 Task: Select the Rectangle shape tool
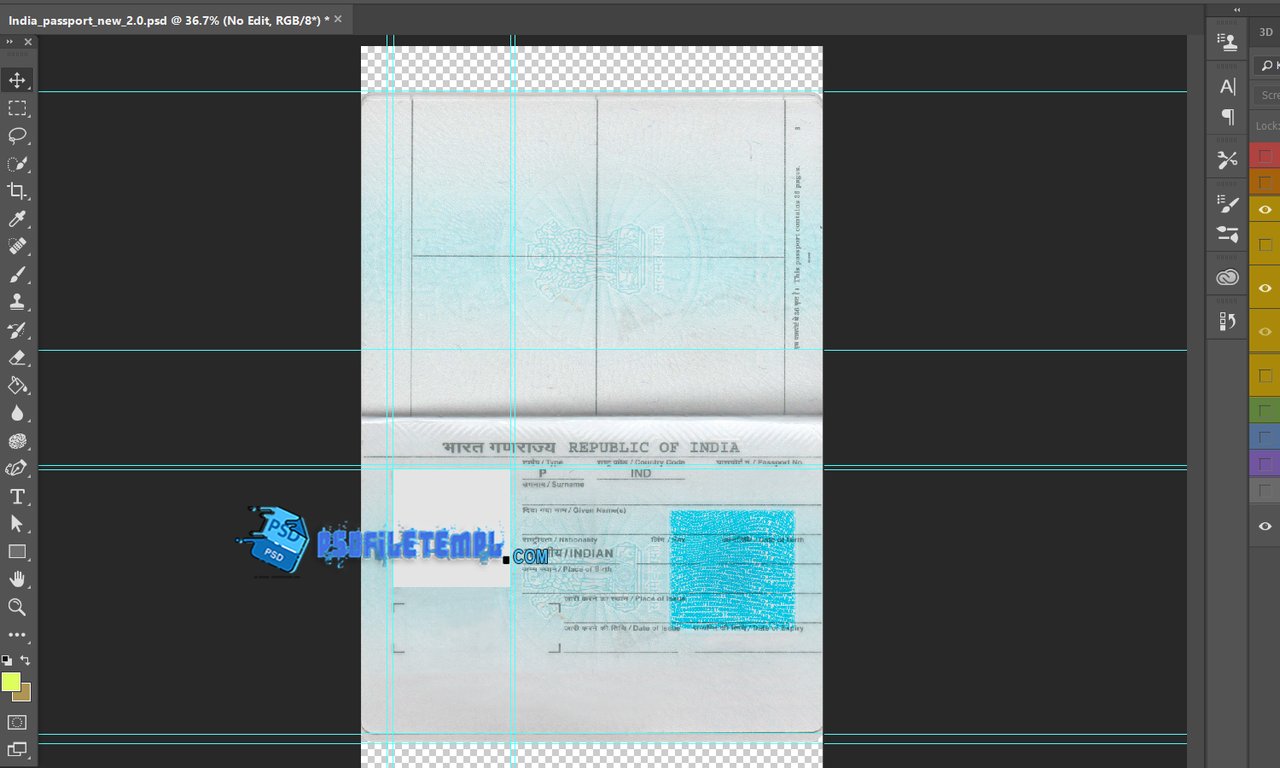[17, 551]
